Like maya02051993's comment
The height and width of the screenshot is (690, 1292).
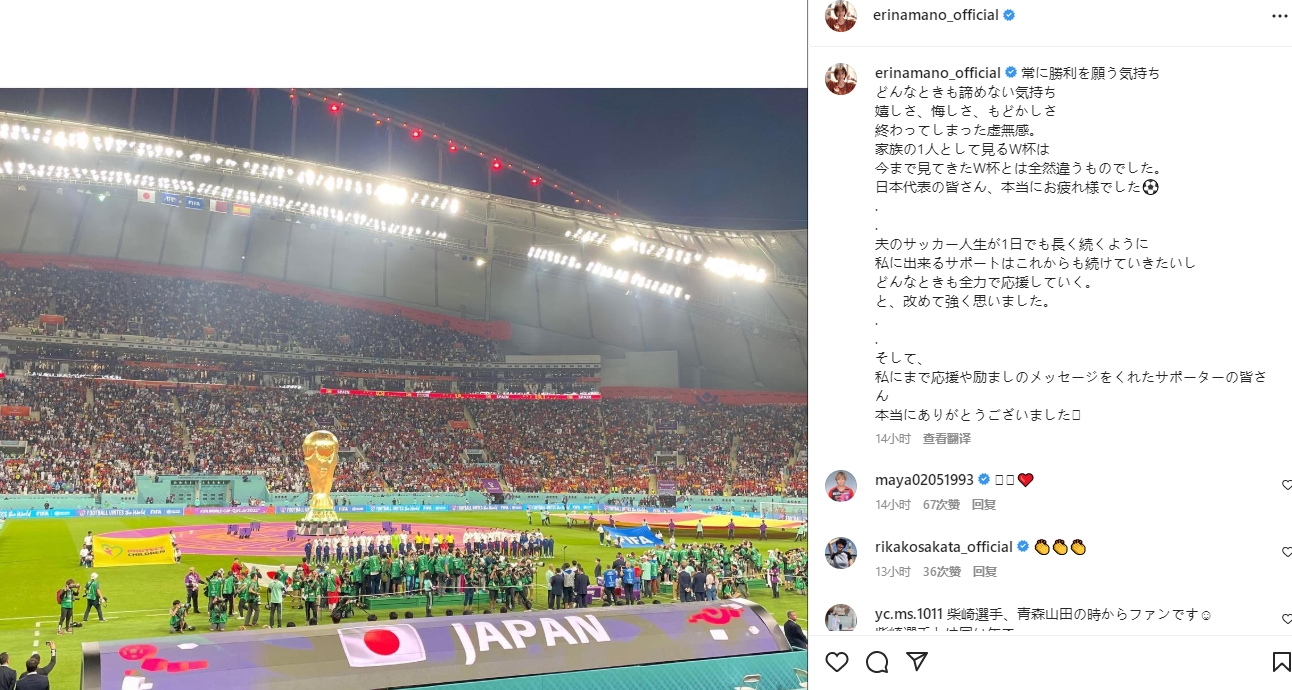[x=1287, y=485]
